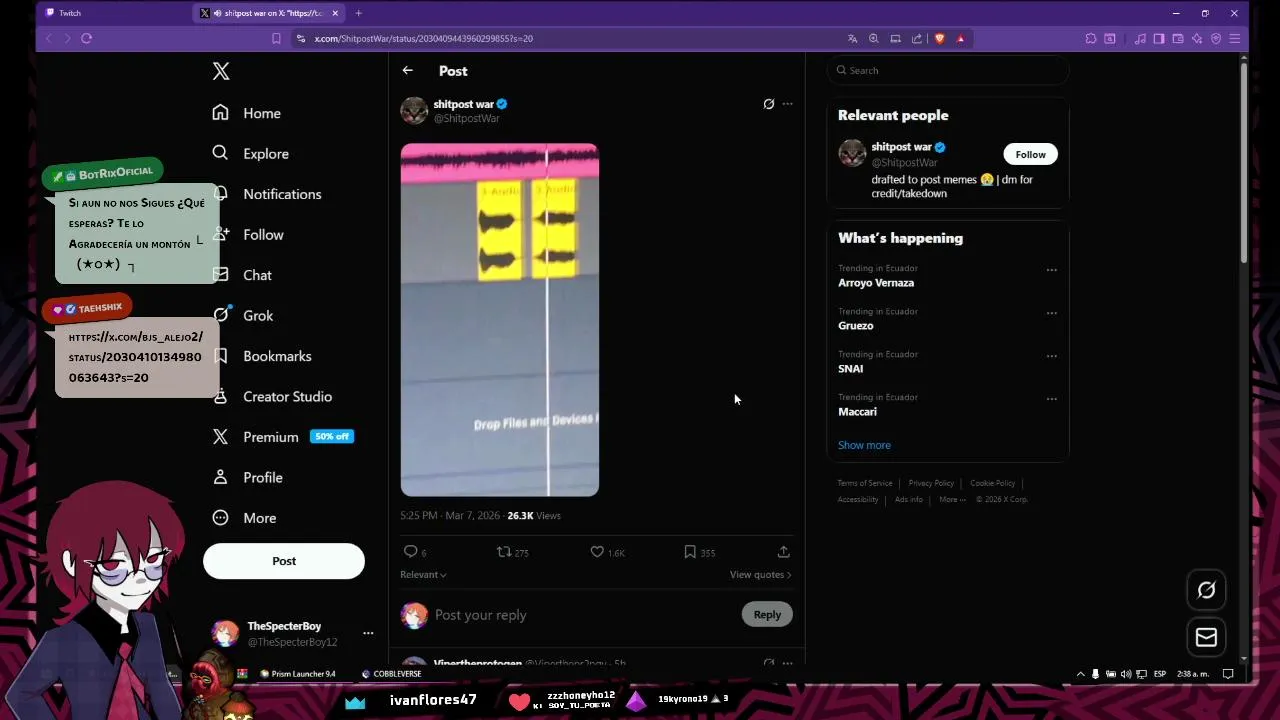Click the Brave Rewards triangle icon
This screenshot has width=1280, height=720.
pyautogui.click(x=961, y=38)
